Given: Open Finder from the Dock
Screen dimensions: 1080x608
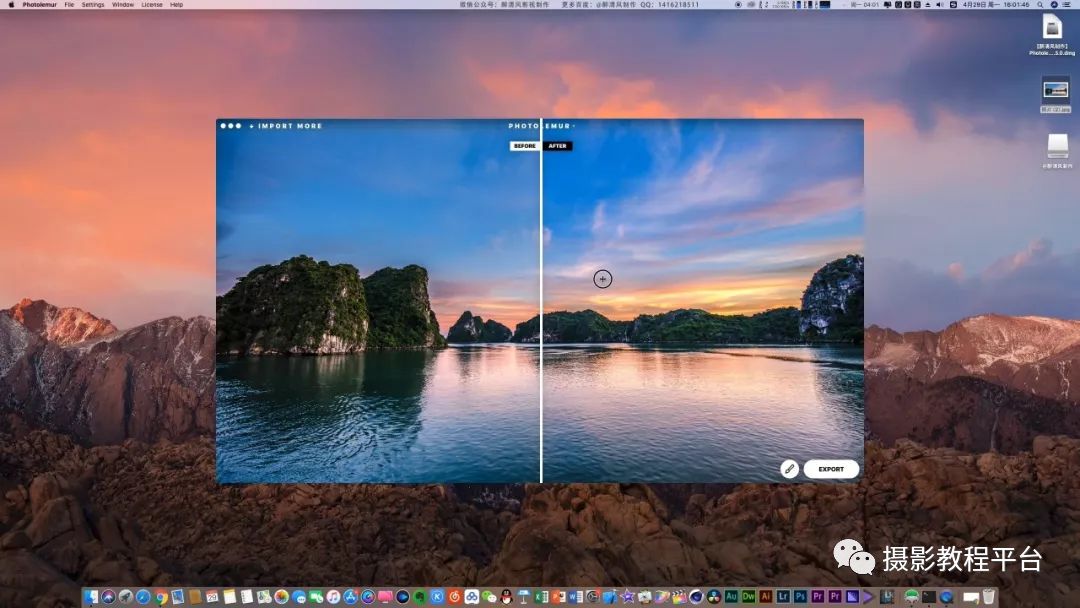Looking at the screenshot, I should [91, 597].
